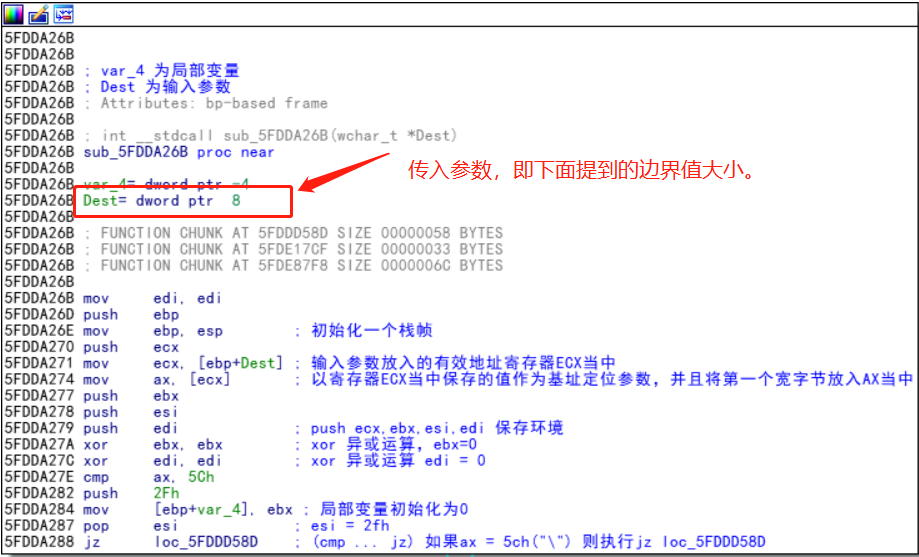The width and height of the screenshot is (919, 557).
Task: Click '; Attributes: bp-based frame' line
Action: coord(205,103)
